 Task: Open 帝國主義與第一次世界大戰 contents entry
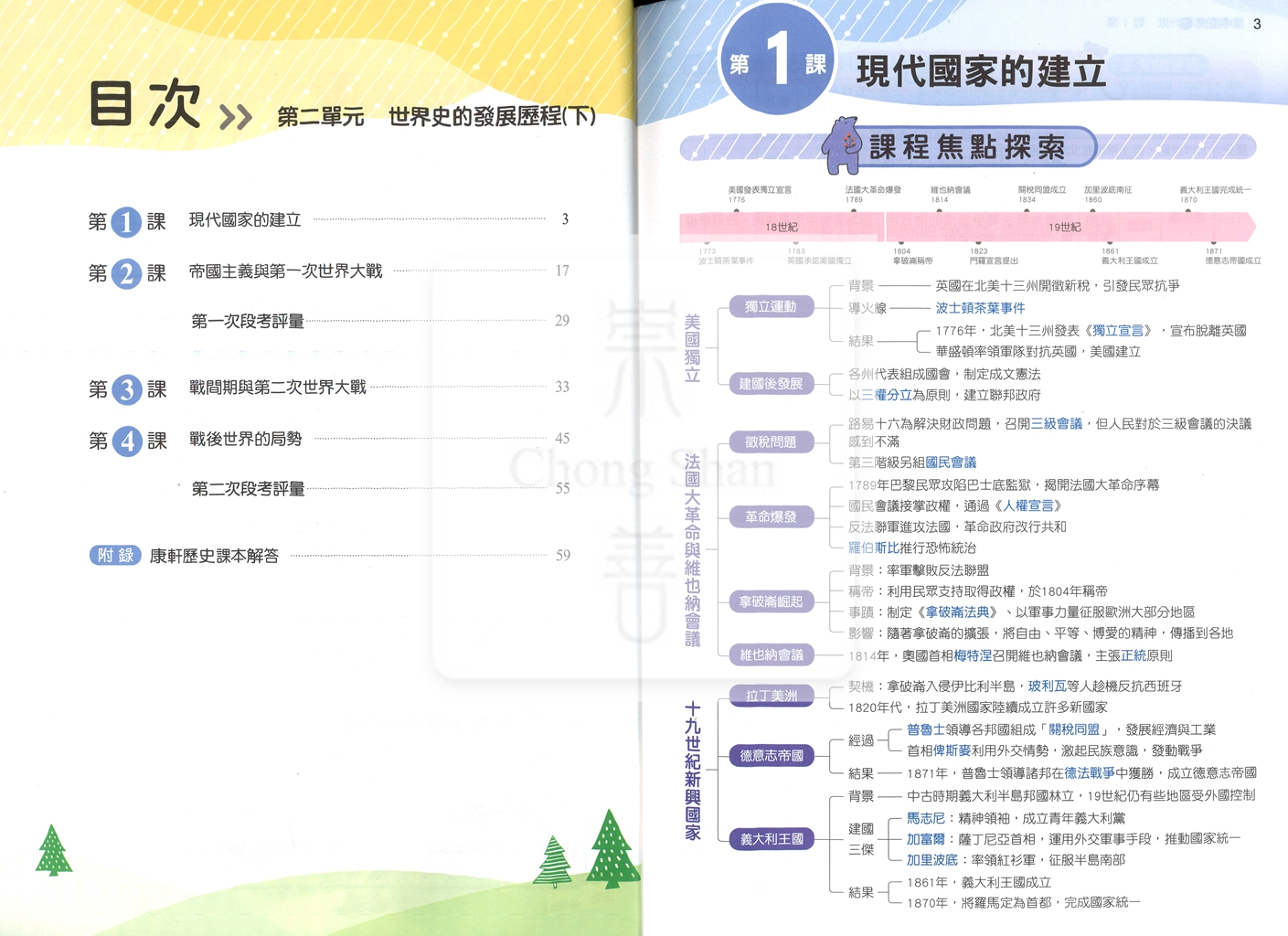click(x=285, y=271)
